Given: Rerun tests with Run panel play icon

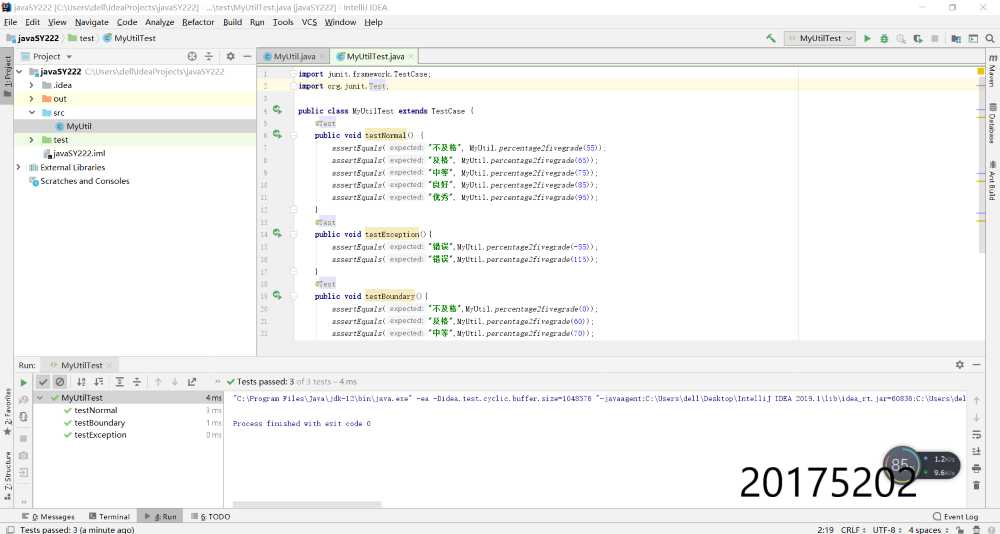Looking at the screenshot, I should click(24, 382).
